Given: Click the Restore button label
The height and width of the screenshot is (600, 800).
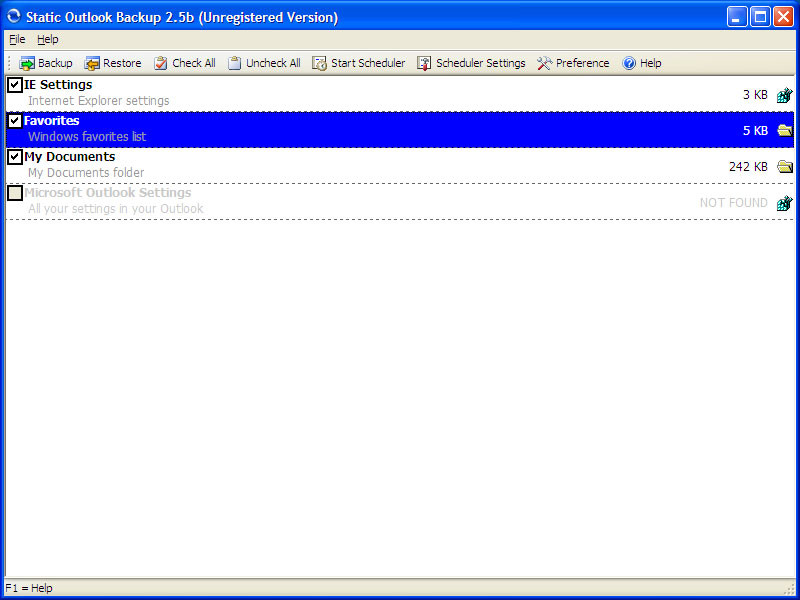Looking at the screenshot, I should click(x=122, y=63).
